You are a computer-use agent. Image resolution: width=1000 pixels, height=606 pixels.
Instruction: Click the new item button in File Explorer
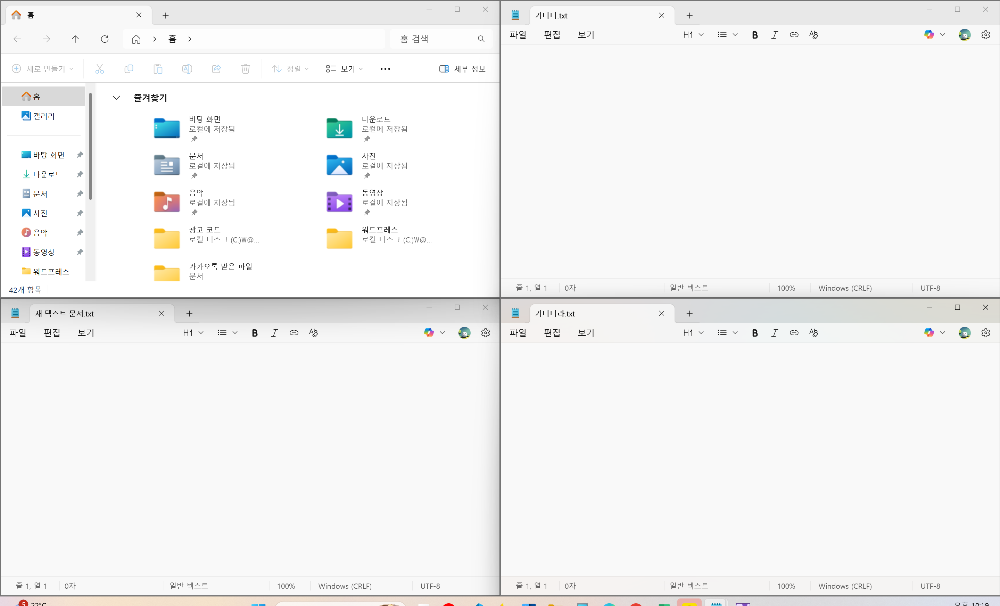point(35,68)
